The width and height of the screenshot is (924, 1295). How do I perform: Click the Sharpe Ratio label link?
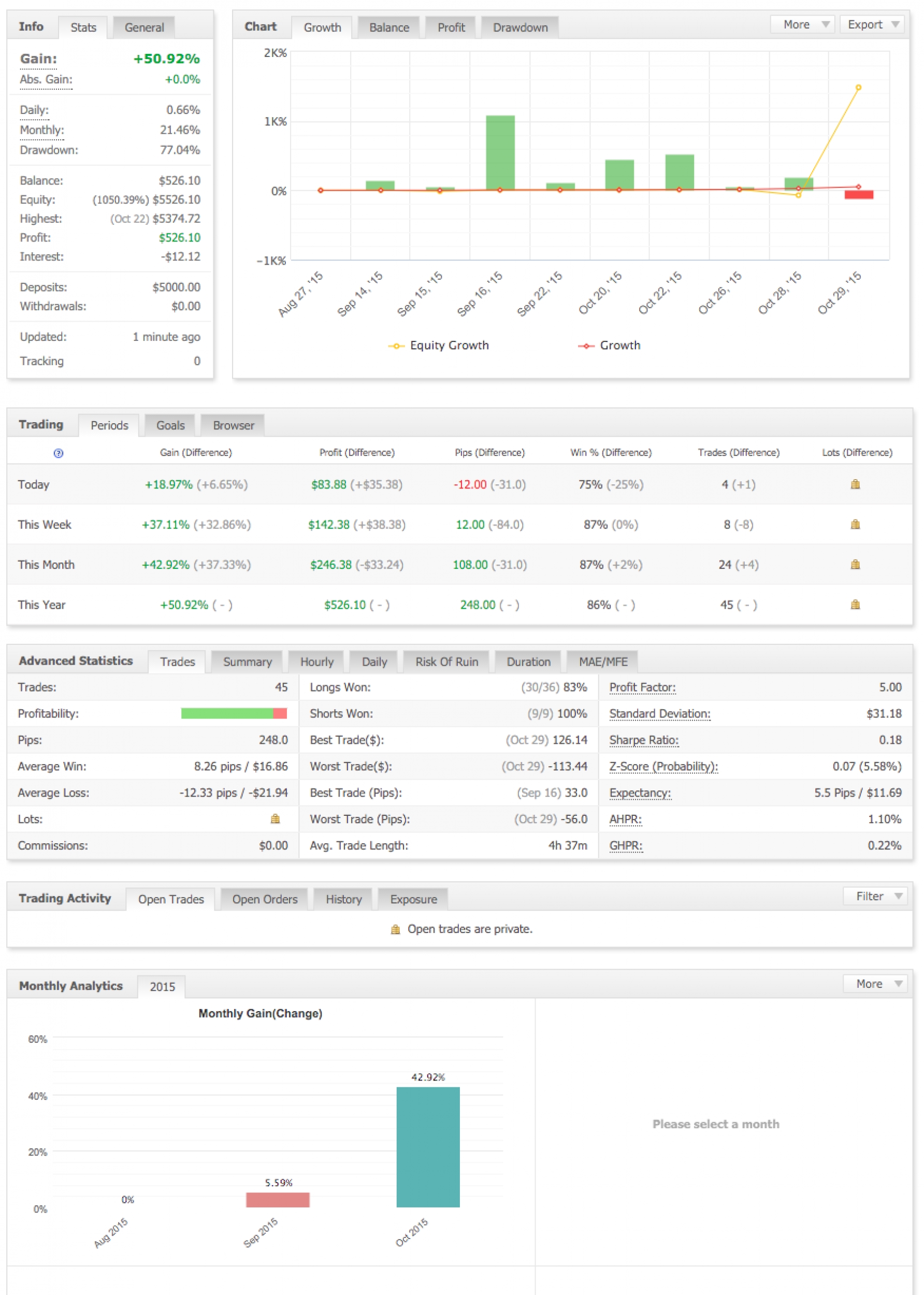(x=643, y=740)
